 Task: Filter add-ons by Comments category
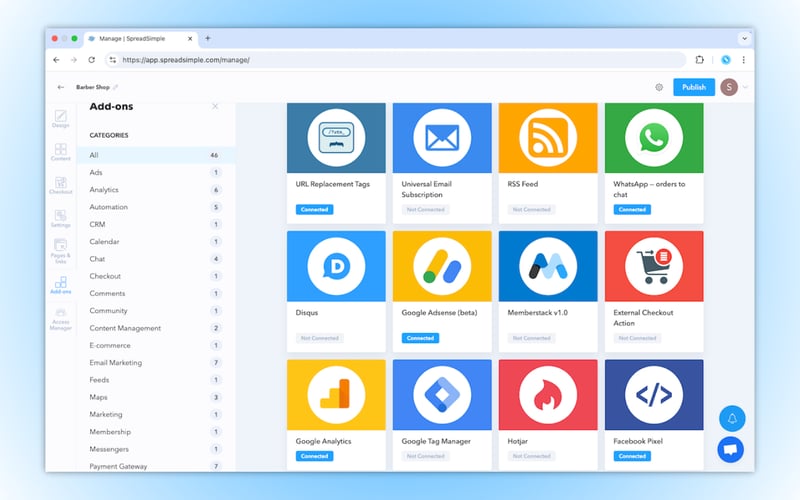point(156,293)
